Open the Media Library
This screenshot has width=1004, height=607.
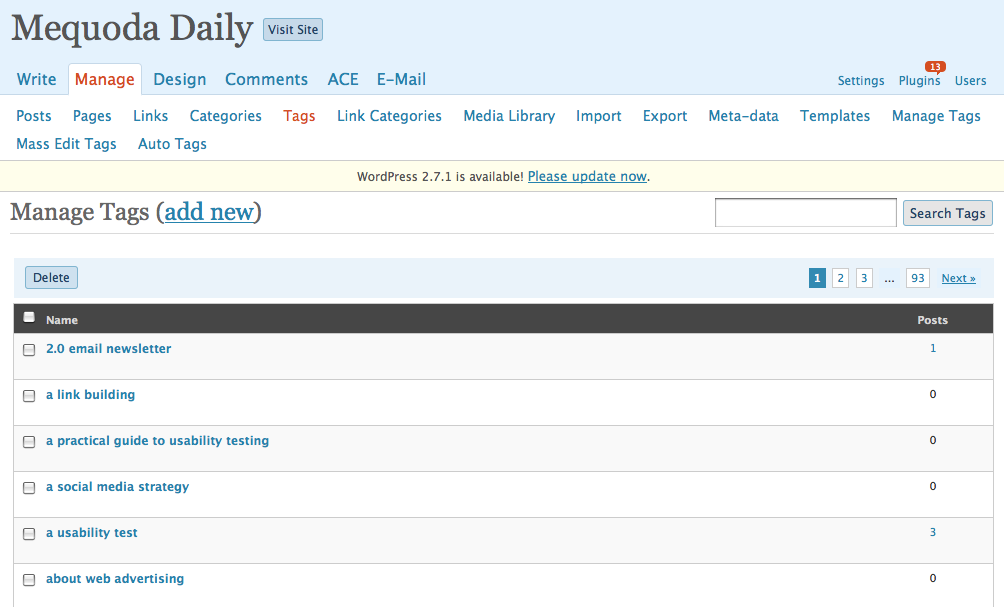pos(509,116)
